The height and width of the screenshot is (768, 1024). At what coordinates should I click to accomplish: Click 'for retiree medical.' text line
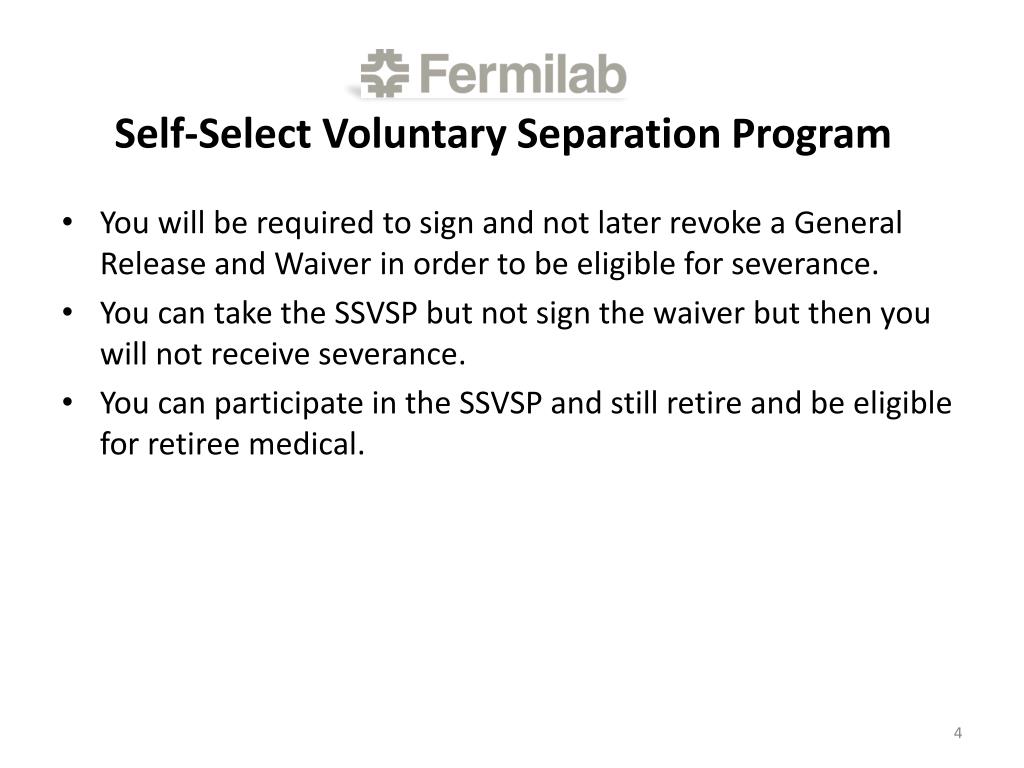(232, 444)
